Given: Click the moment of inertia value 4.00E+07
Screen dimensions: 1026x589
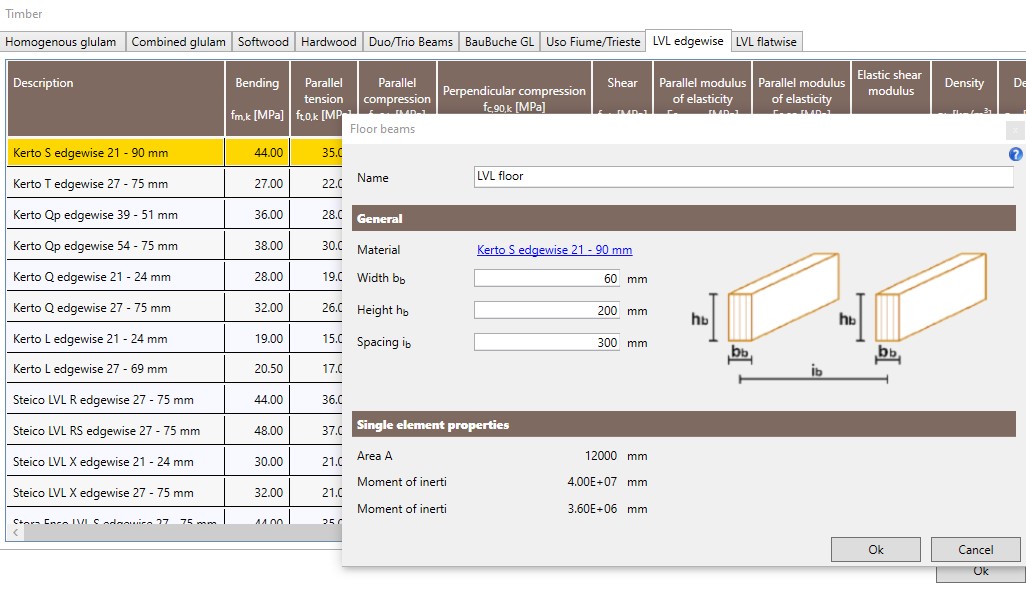Looking at the screenshot, I should [592, 482].
